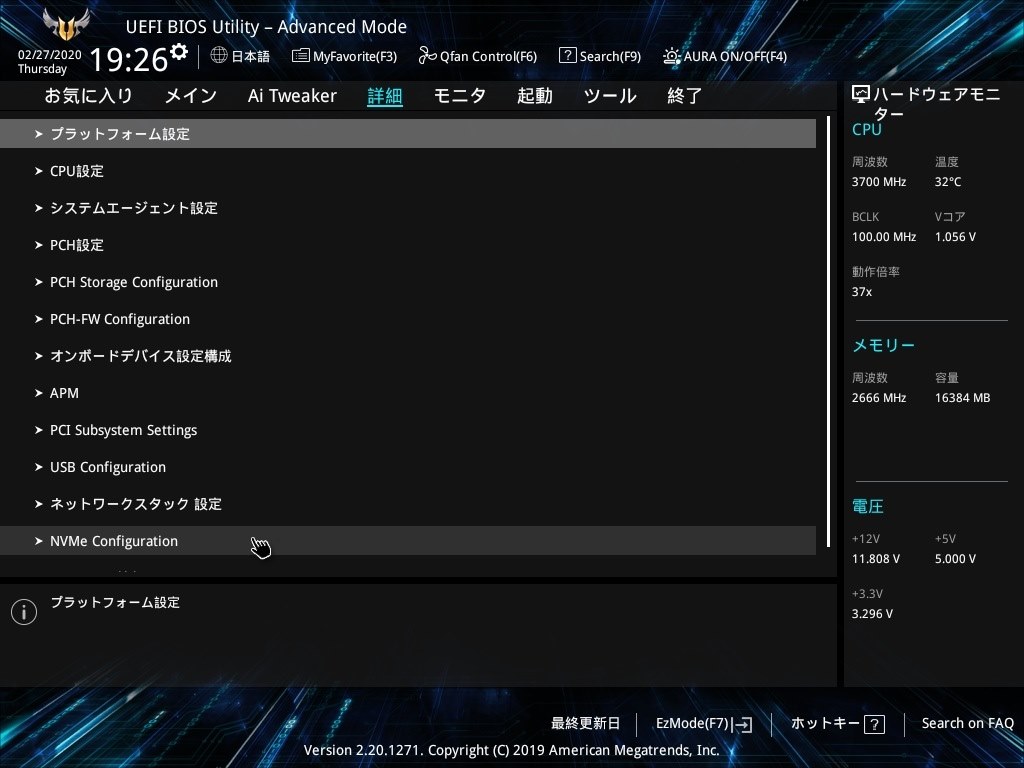
Task: Click the 電圧 section heading
Action: click(x=867, y=507)
